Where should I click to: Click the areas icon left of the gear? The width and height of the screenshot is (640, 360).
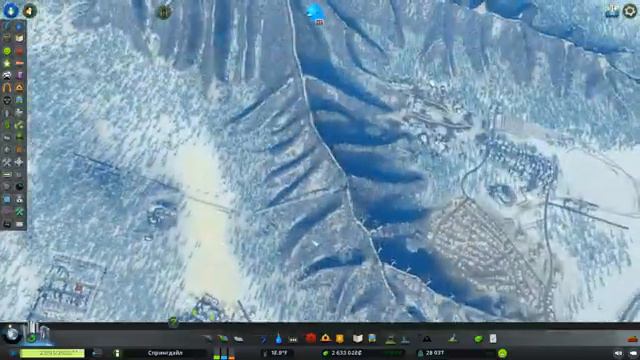coord(612,11)
